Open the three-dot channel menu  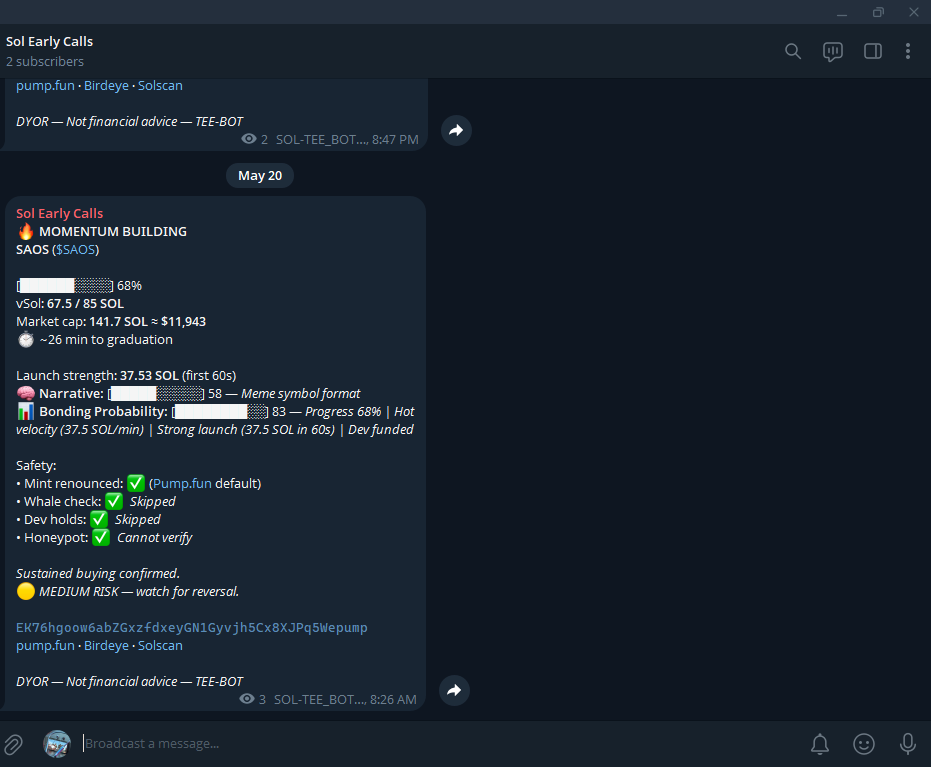click(x=908, y=51)
